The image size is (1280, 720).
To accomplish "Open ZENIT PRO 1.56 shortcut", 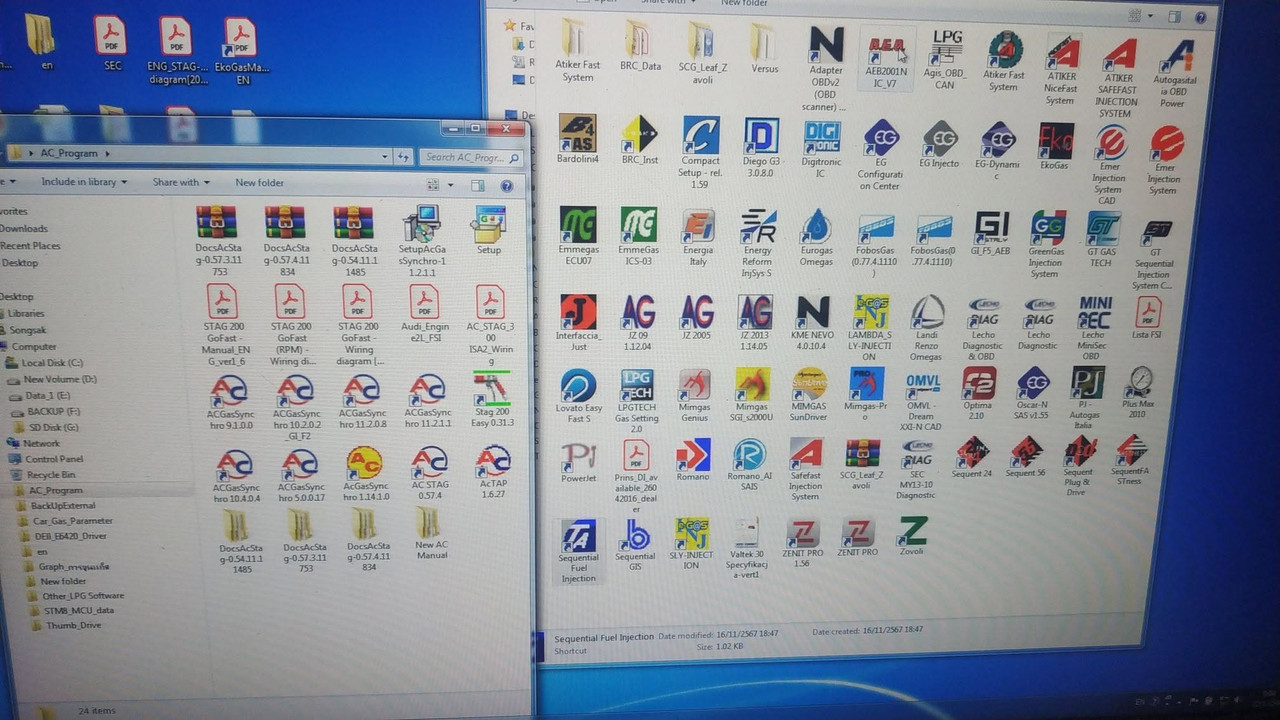I will 802,534.
